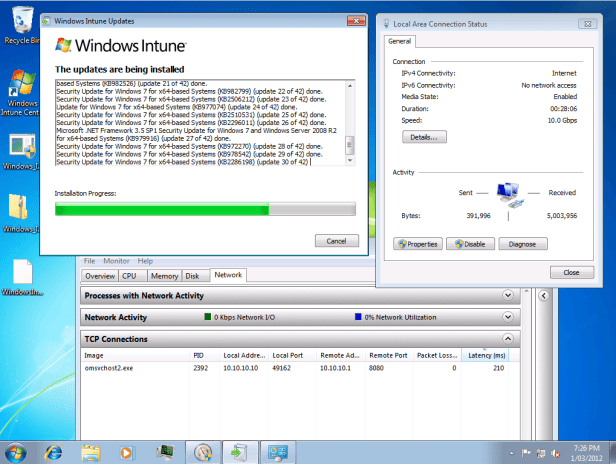
Task: Open the Monitor menu
Action: (116, 260)
